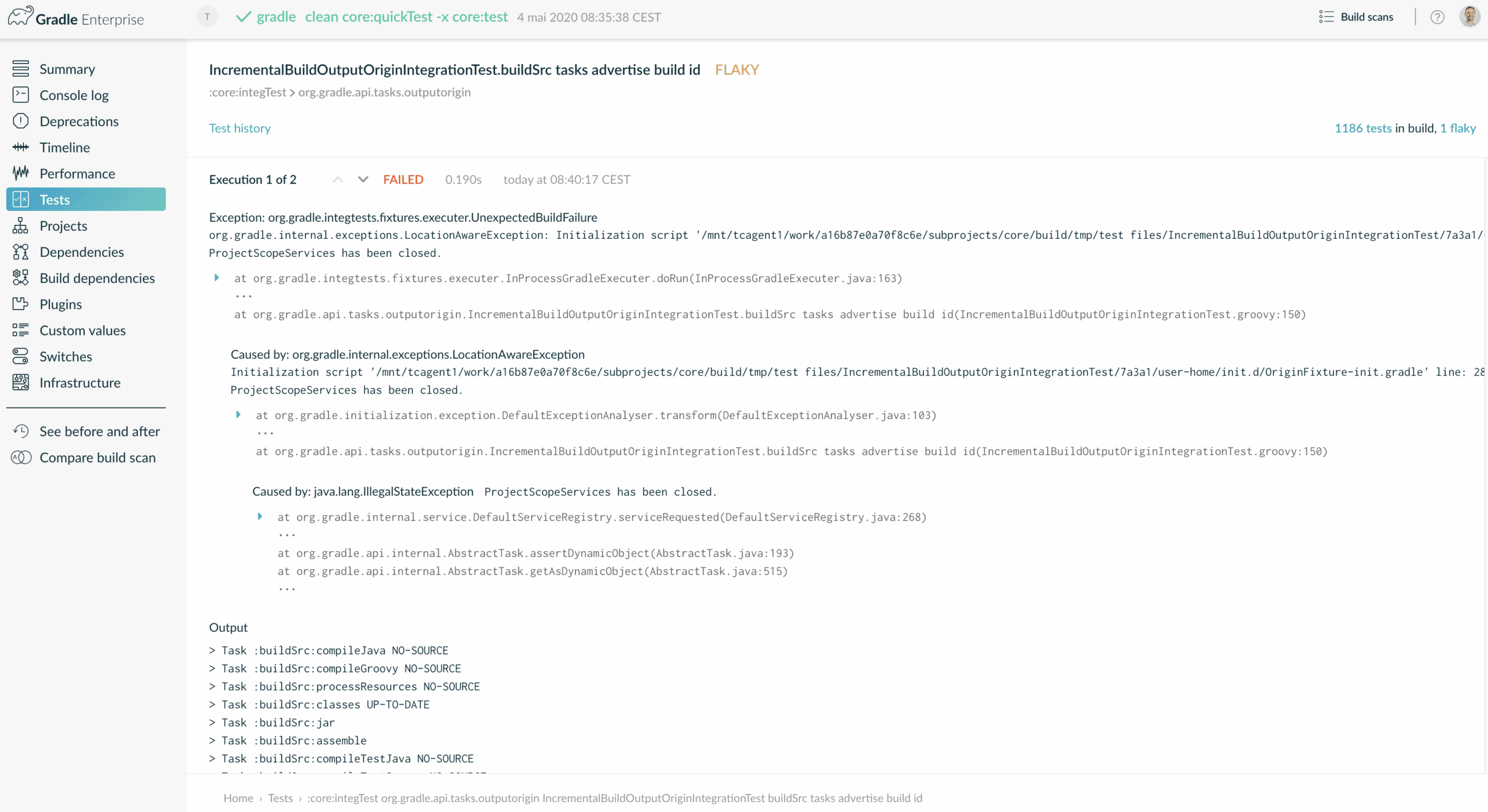Click the Summary sidebar icon
1488x812 pixels.
[20, 69]
